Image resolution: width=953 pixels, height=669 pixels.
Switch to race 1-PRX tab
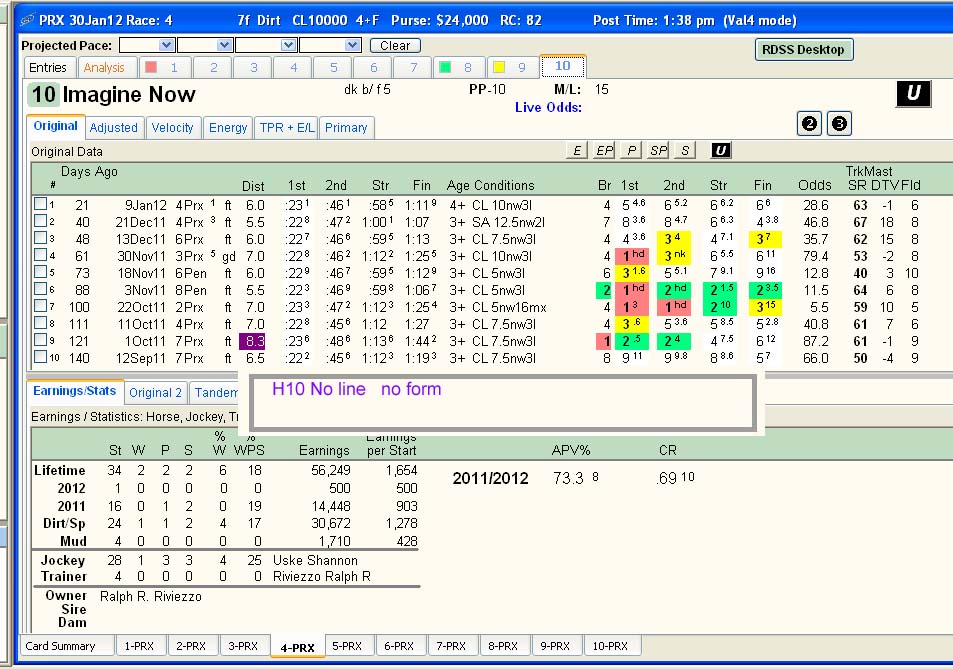(139, 646)
